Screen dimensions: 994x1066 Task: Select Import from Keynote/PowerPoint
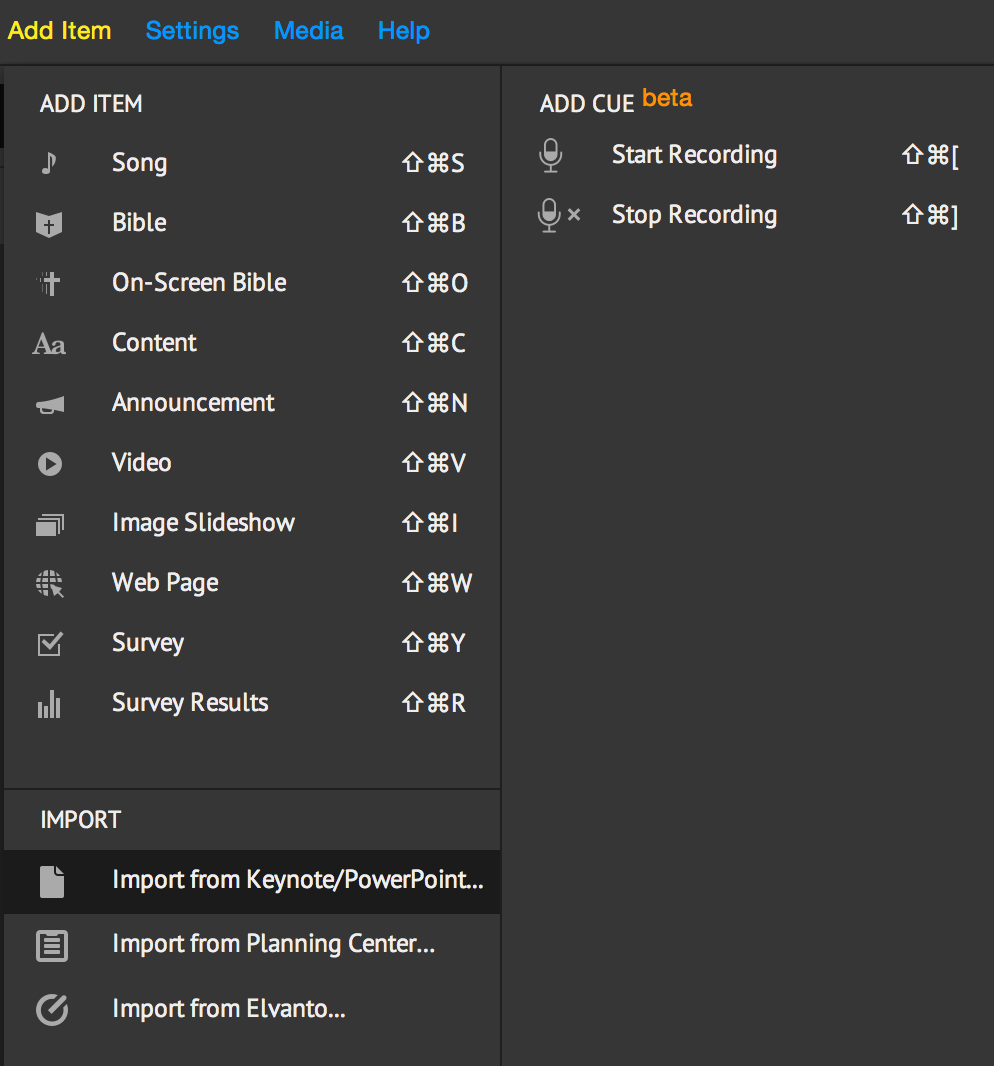[x=252, y=882]
